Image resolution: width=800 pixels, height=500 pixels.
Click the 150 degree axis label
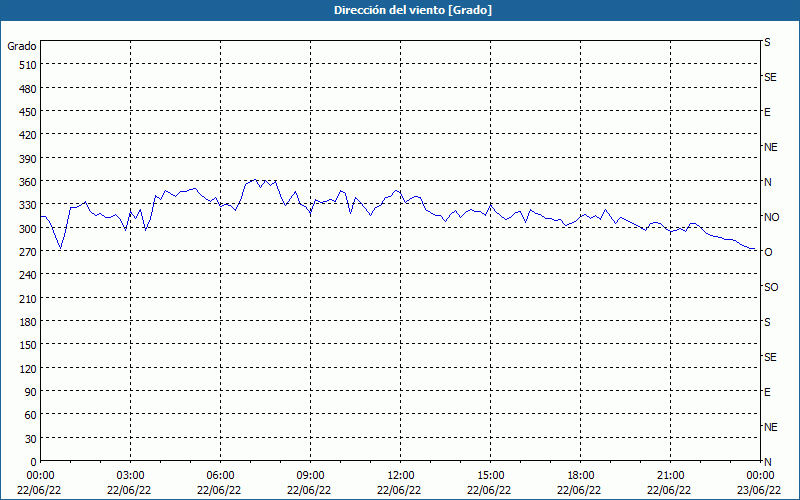pyautogui.click(x=28, y=345)
